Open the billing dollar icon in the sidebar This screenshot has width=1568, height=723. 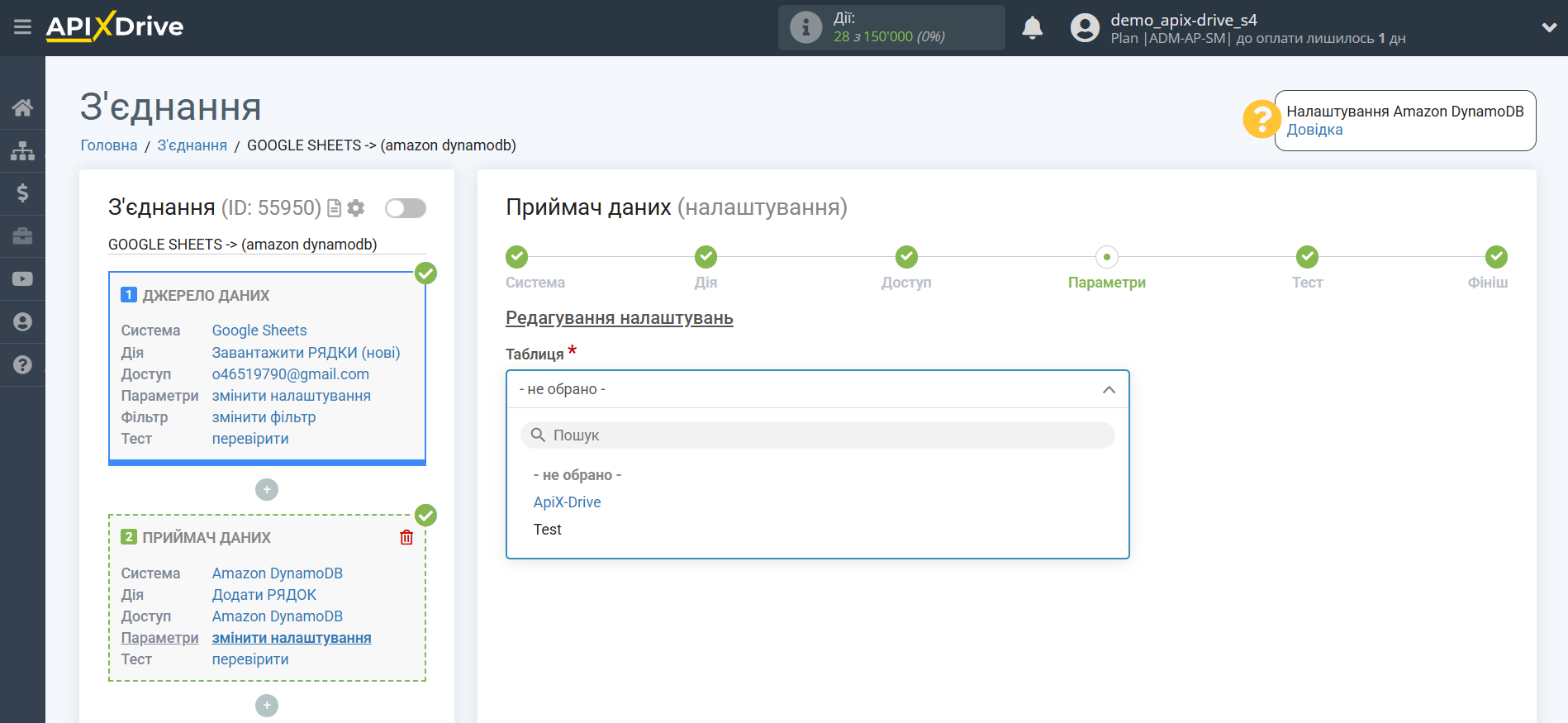[x=22, y=193]
